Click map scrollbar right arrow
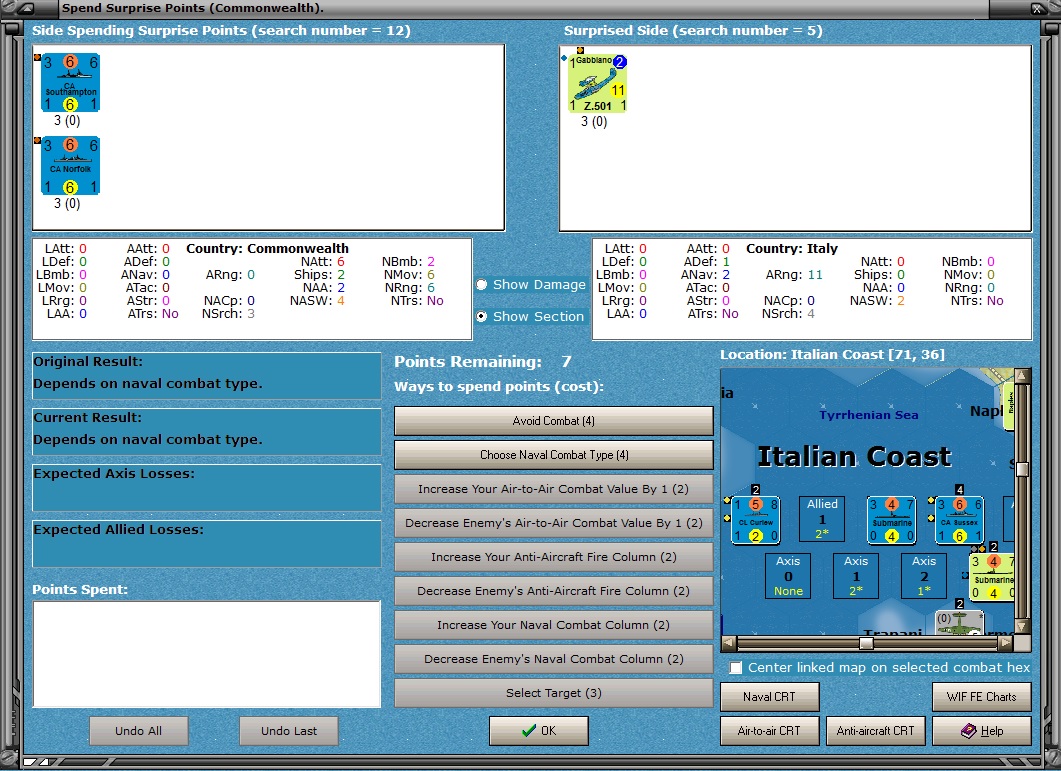Image resolution: width=1061 pixels, height=771 pixels. 1006,643
